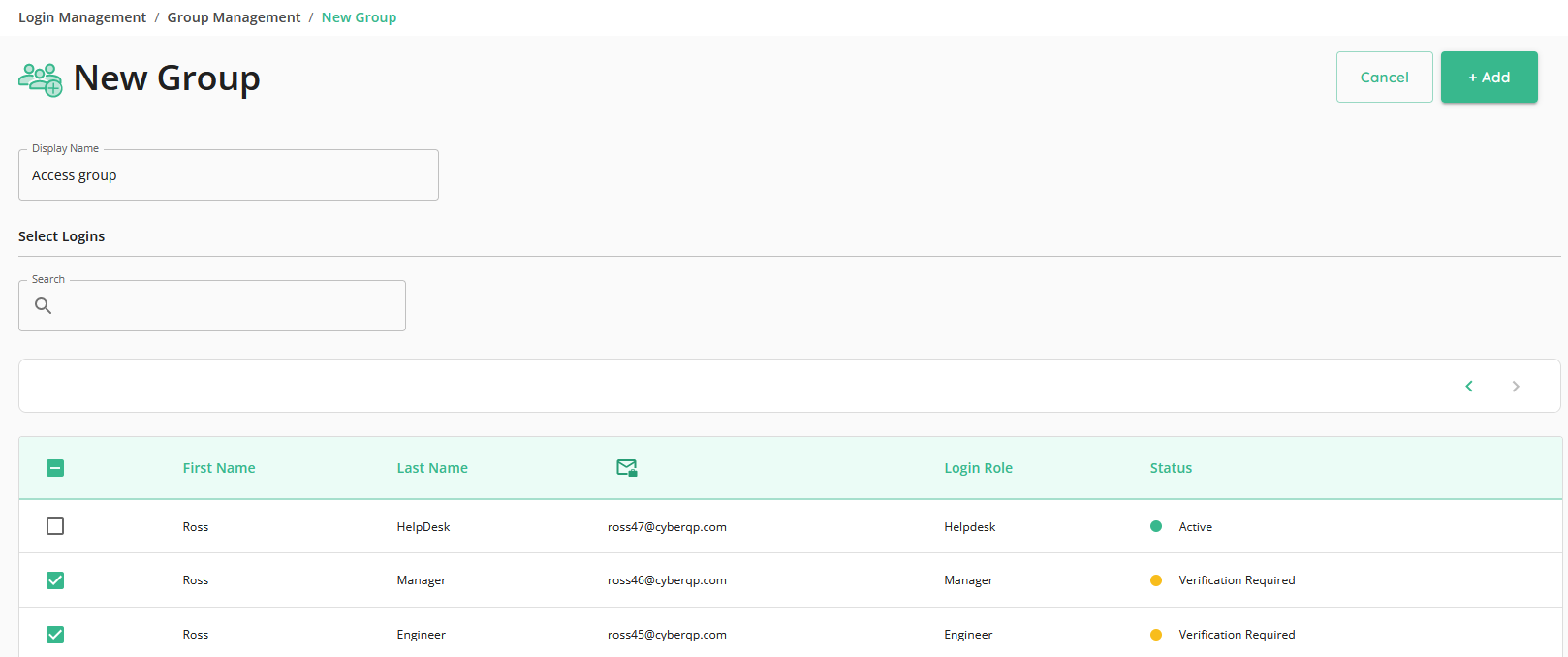Screen dimensions: 1568x657
Task: Click the Cancel button
Action: 1384,78
